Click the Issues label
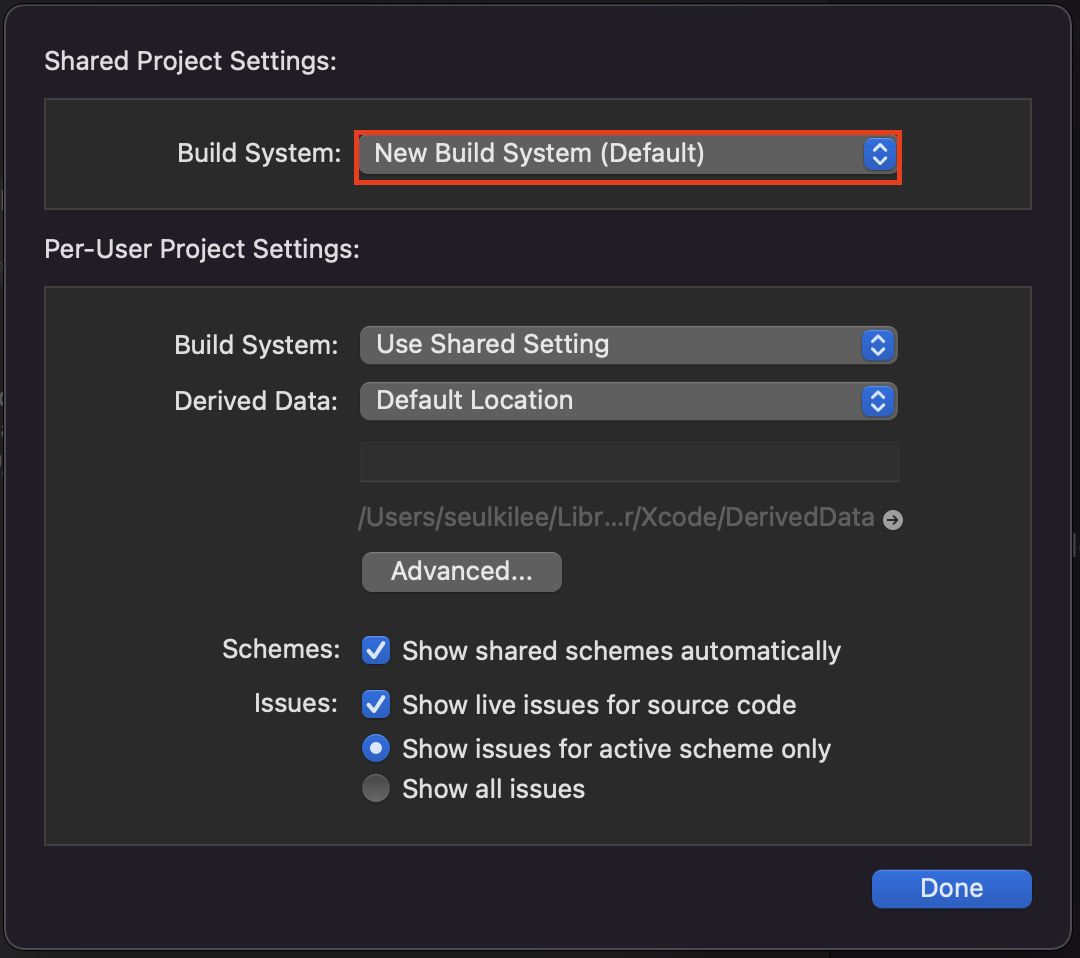1080x958 pixels. [x=296, y=703]
